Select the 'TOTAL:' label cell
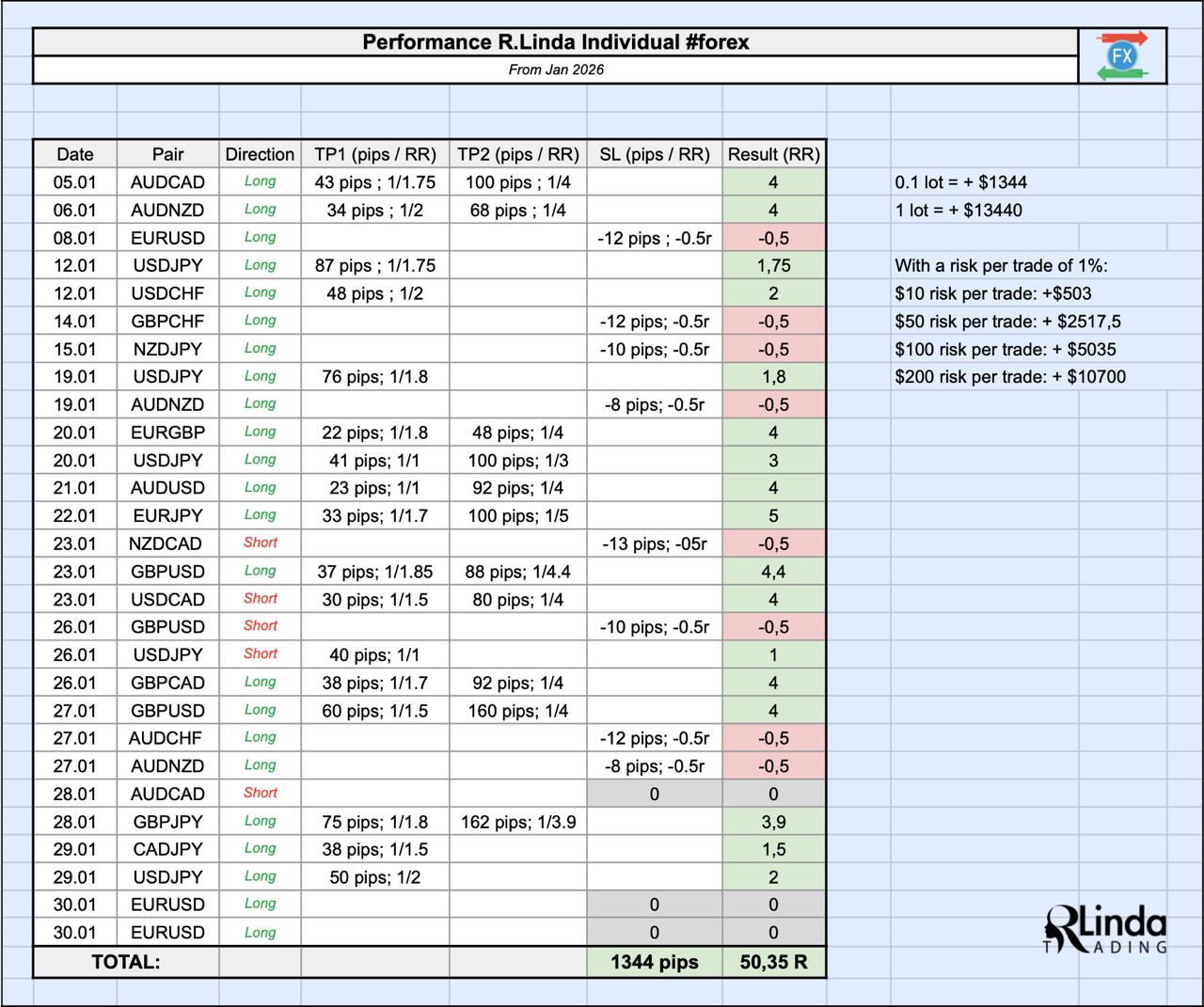This screenshot has height=1007, width=1204. 126,962
